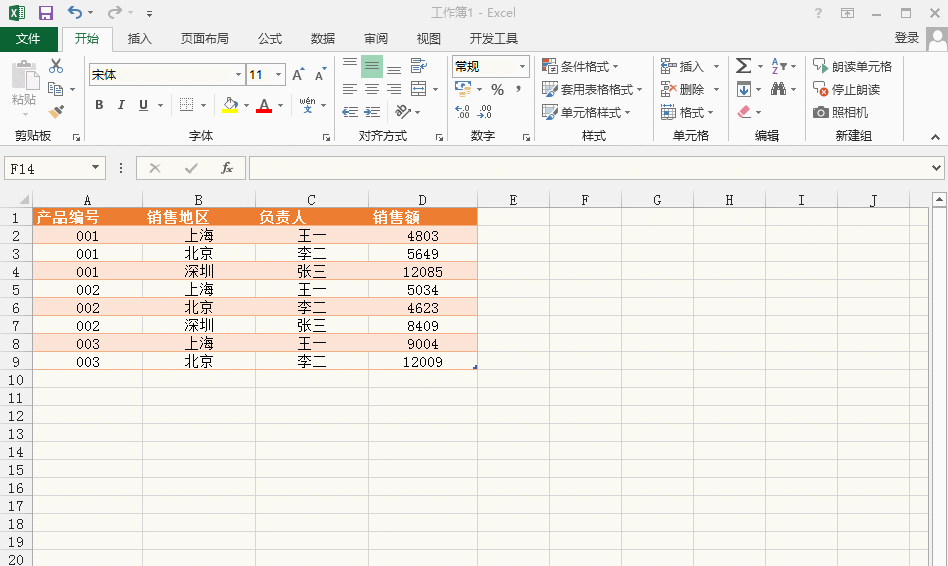
Task: Click Increase Decimal icon
Action: tap(463, 111)
